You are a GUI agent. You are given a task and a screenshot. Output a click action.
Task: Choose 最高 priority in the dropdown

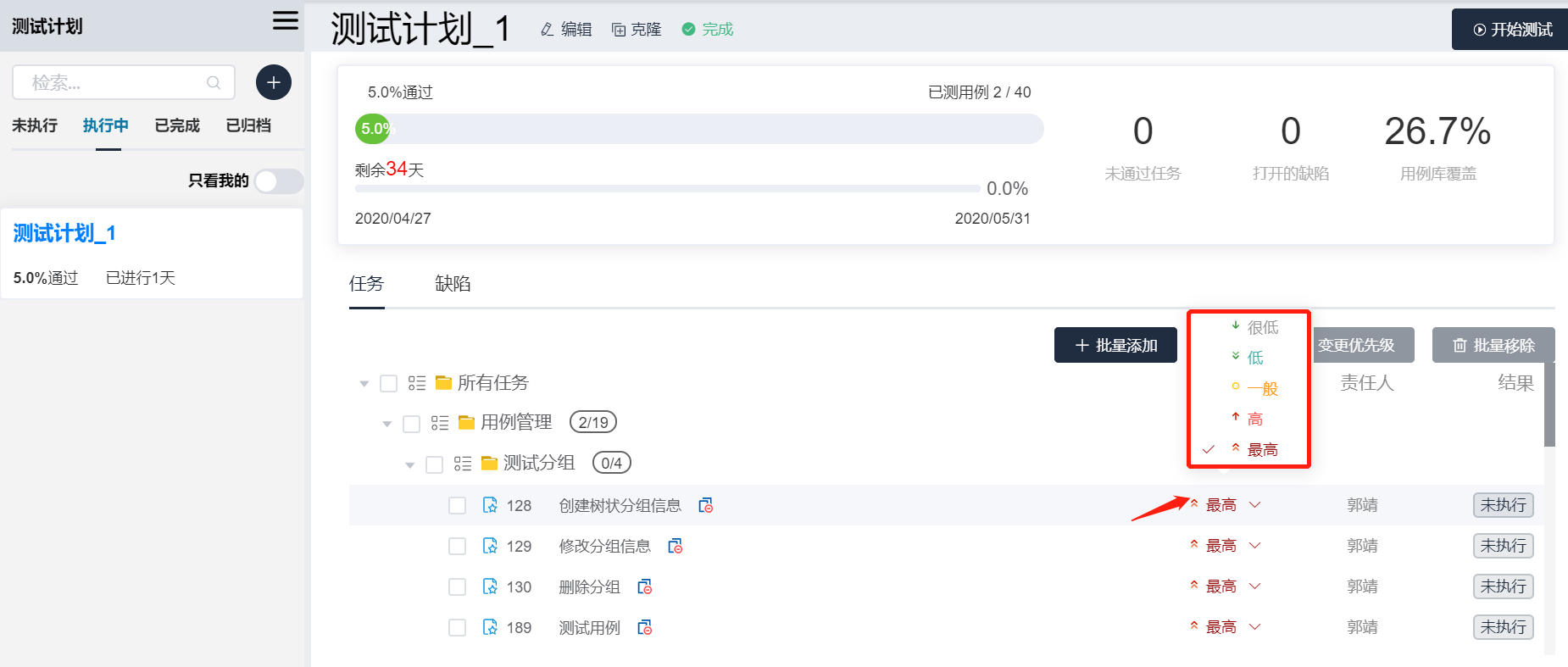click(1249, 449)
